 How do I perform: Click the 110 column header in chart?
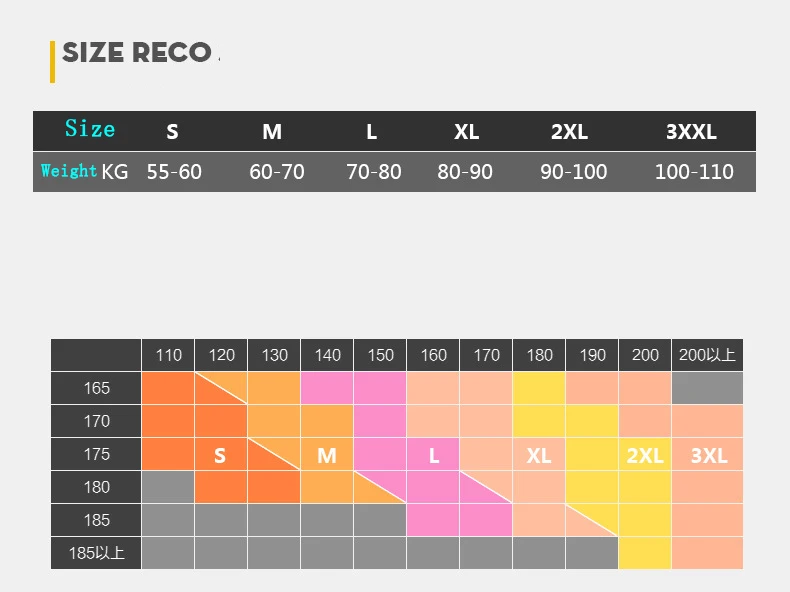(168, 355)
